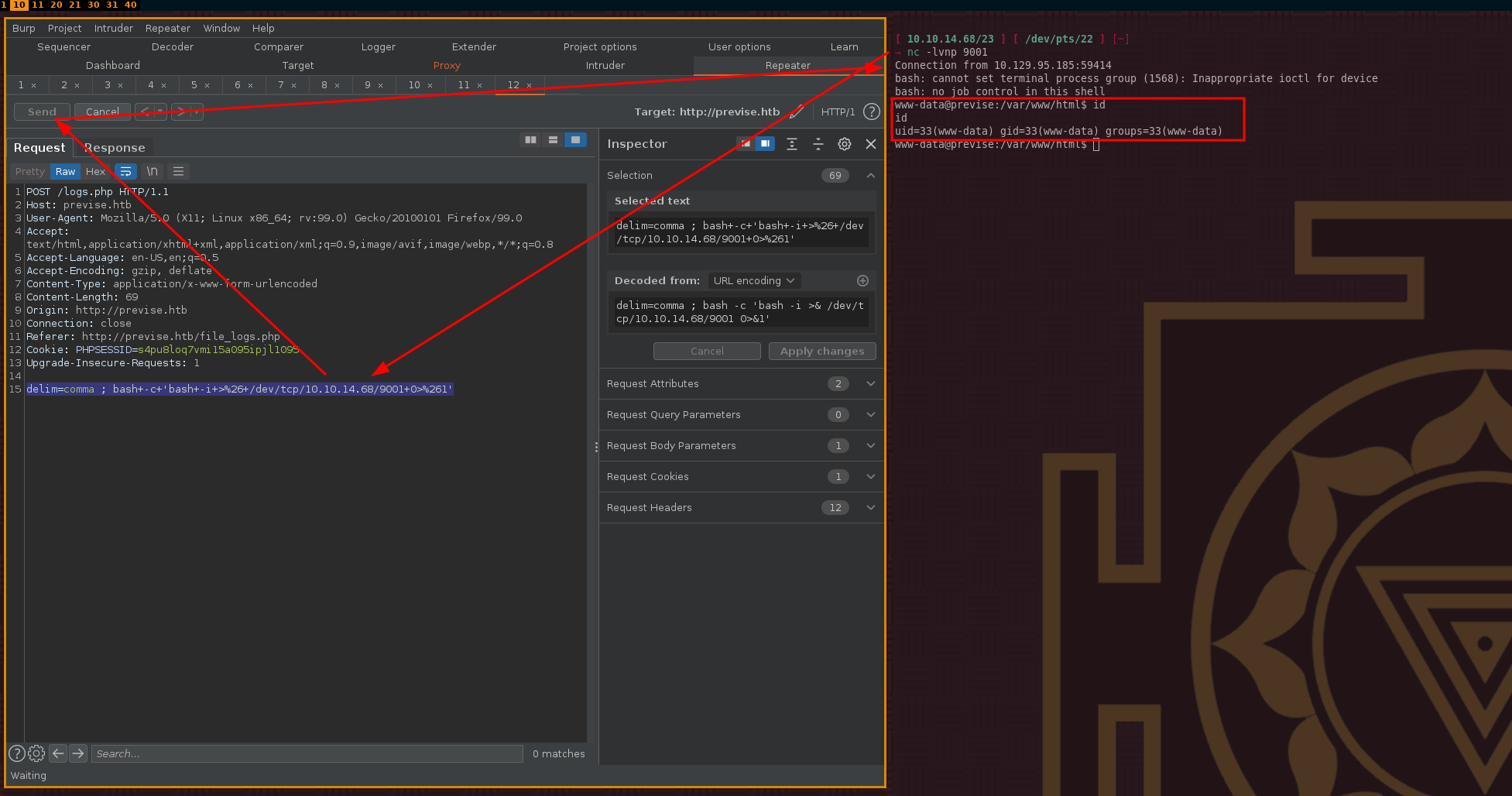Open the Extender tab
The width and height of the screenshot is (1512, 796).
tap(474, 46)
